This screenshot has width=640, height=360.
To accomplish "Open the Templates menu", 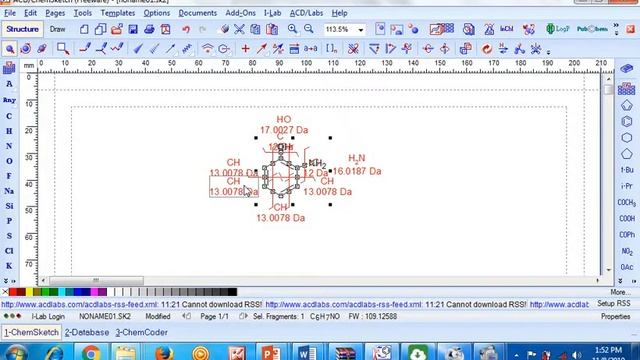I will coord(118,13).
